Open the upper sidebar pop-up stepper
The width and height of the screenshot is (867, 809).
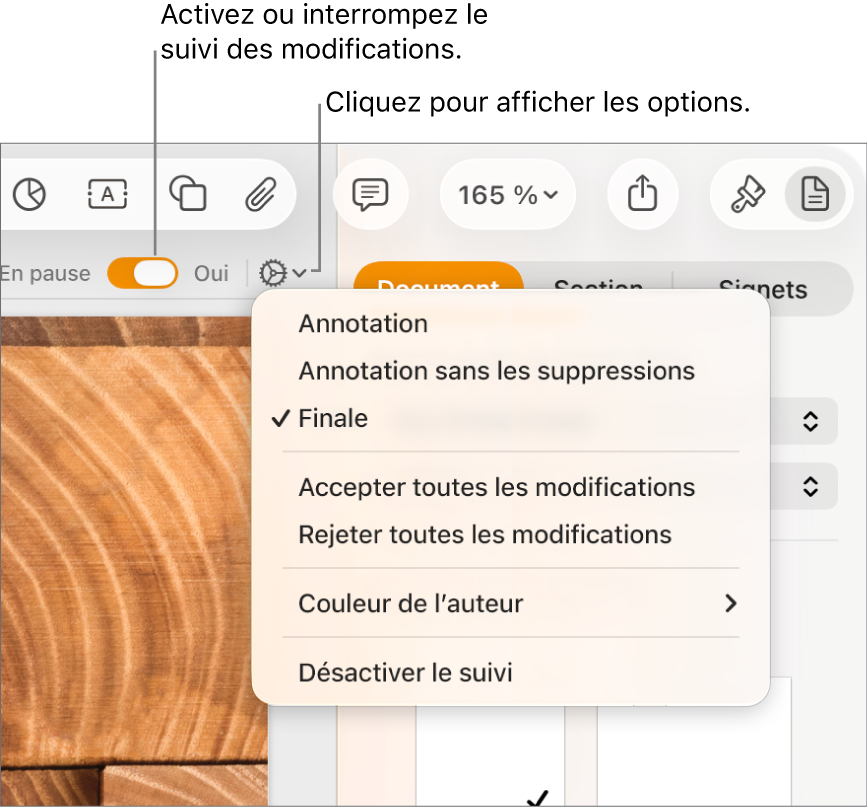810,421
